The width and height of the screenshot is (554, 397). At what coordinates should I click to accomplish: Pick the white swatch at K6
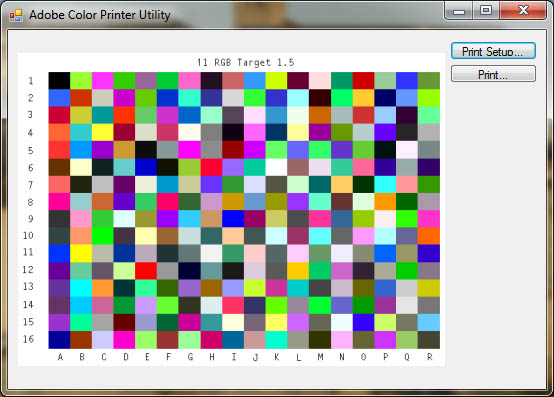coord(277,167)
